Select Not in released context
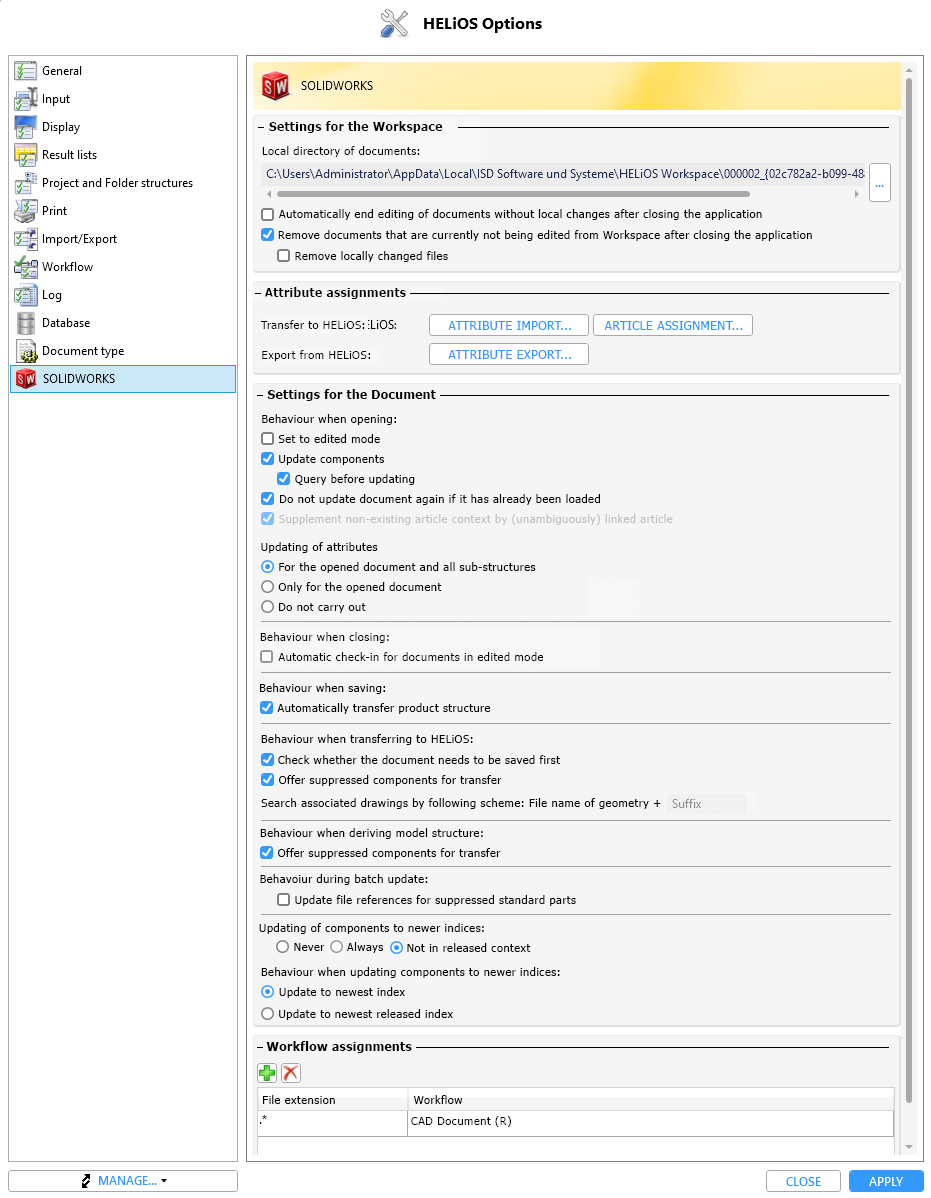The image size is (931, 1198). click(x=396, y=947)
